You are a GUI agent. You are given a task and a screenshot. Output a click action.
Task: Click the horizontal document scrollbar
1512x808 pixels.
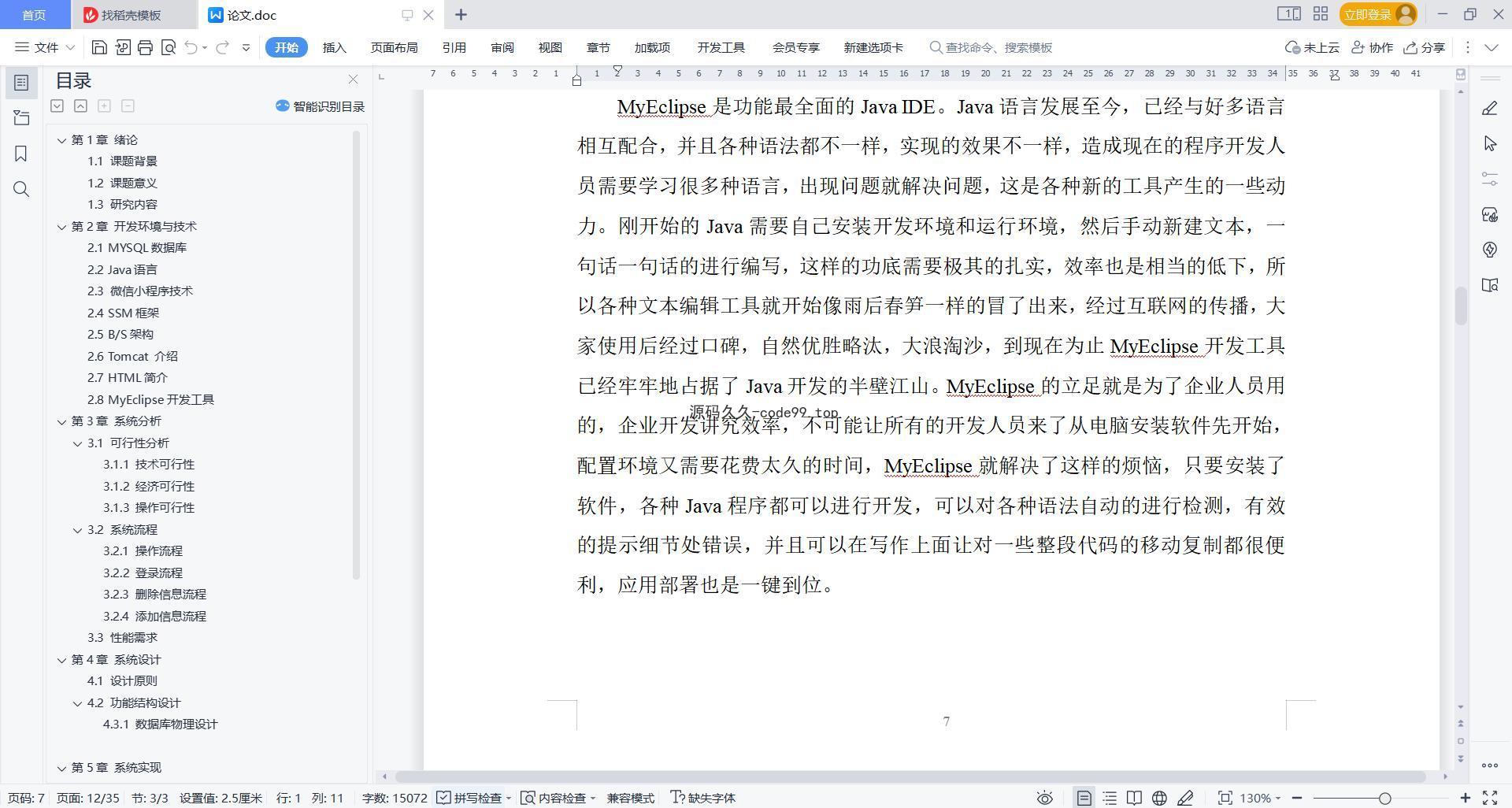[x=910, y=776]
